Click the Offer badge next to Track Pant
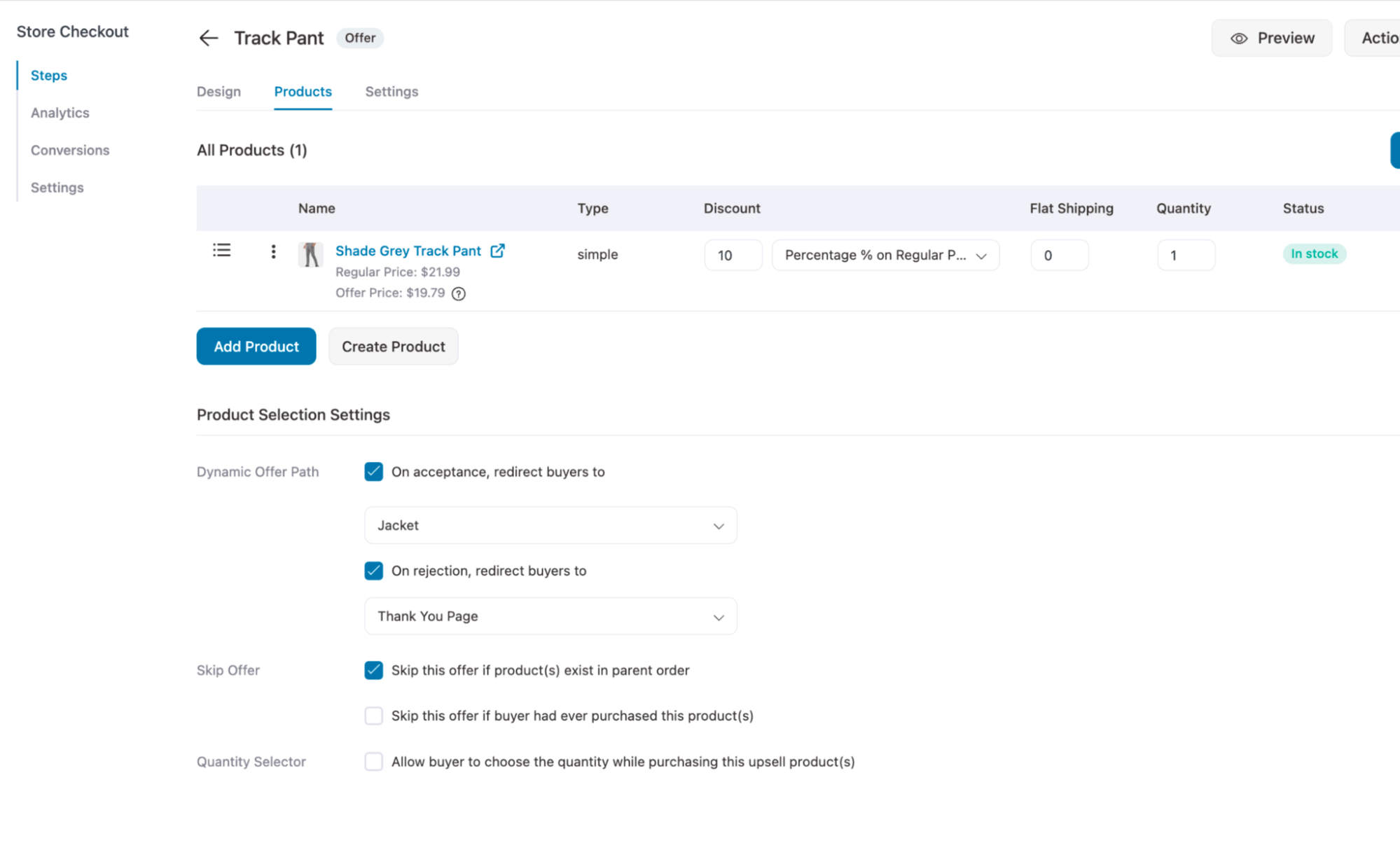 [x=360, y=38]
